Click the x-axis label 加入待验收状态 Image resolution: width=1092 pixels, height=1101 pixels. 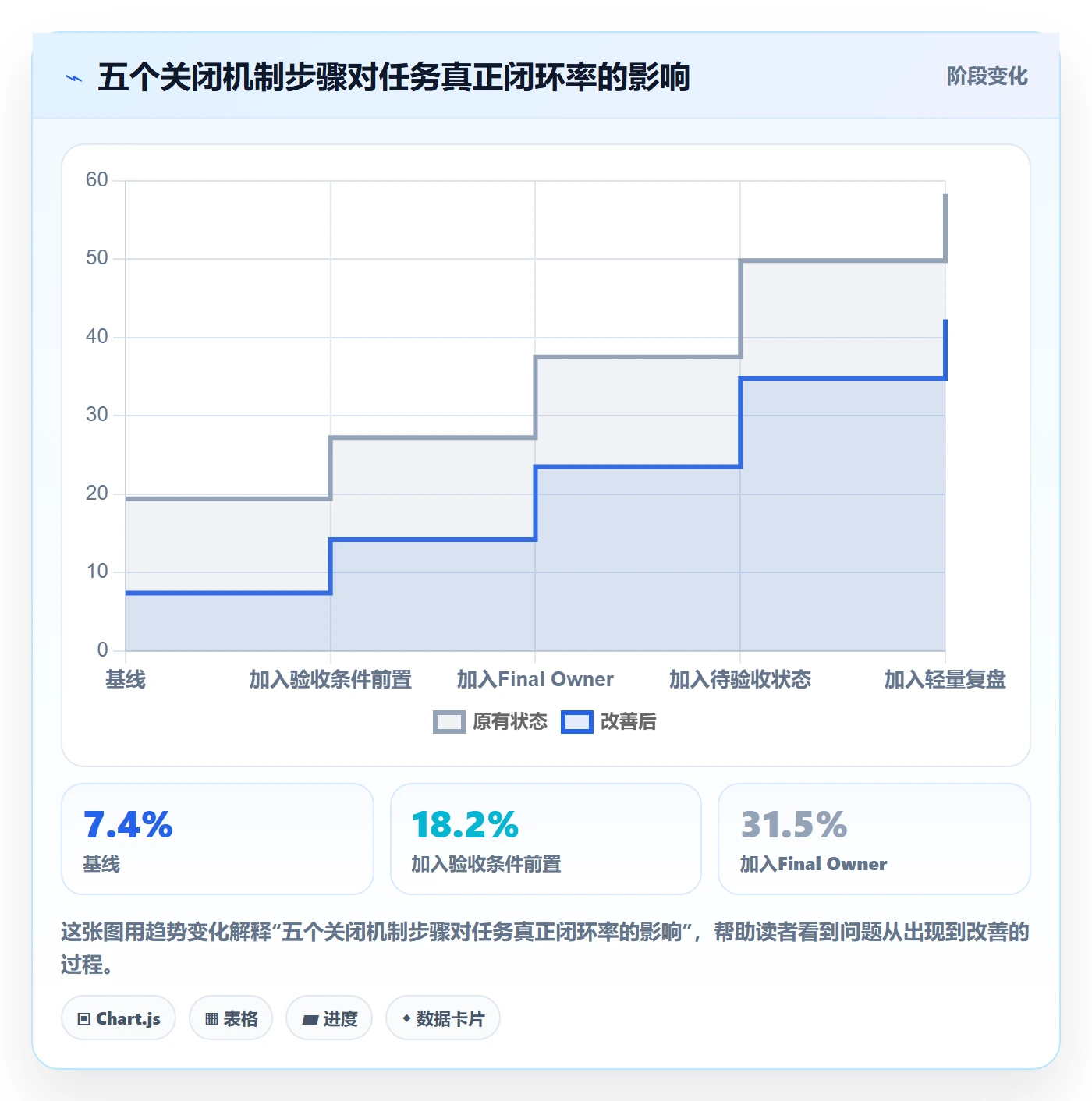click(x=740, y=680)
